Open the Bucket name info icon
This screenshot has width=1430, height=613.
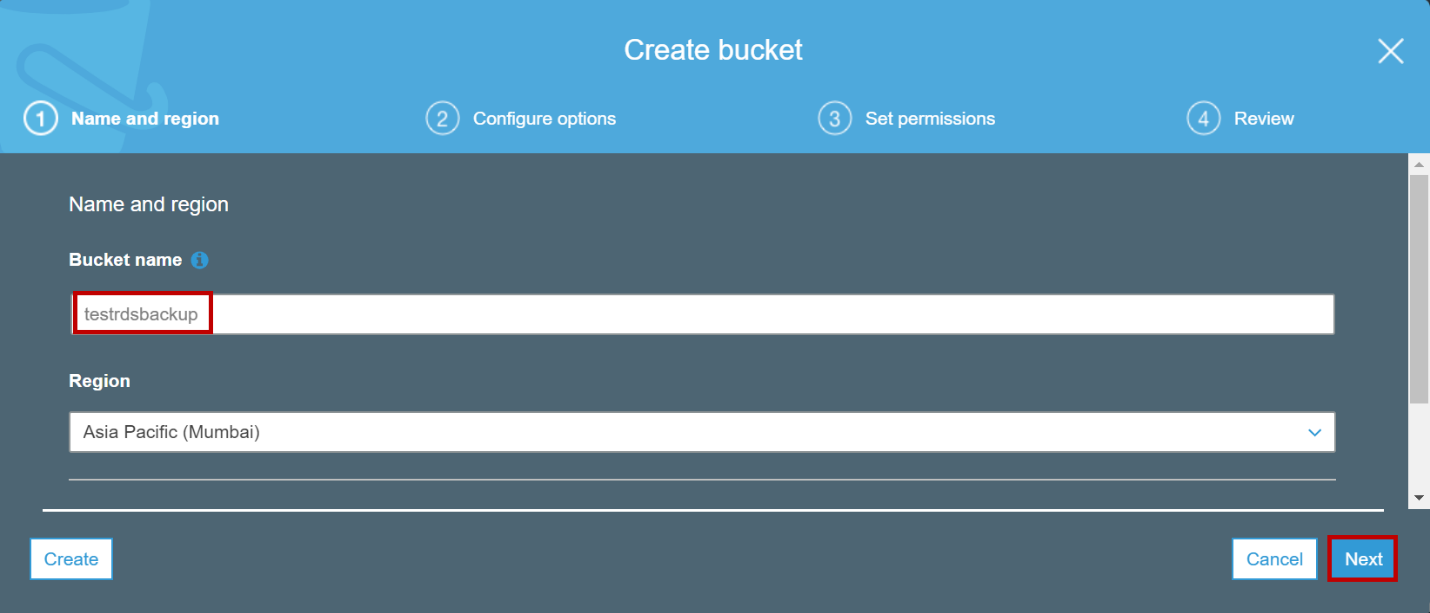(200, 260)
